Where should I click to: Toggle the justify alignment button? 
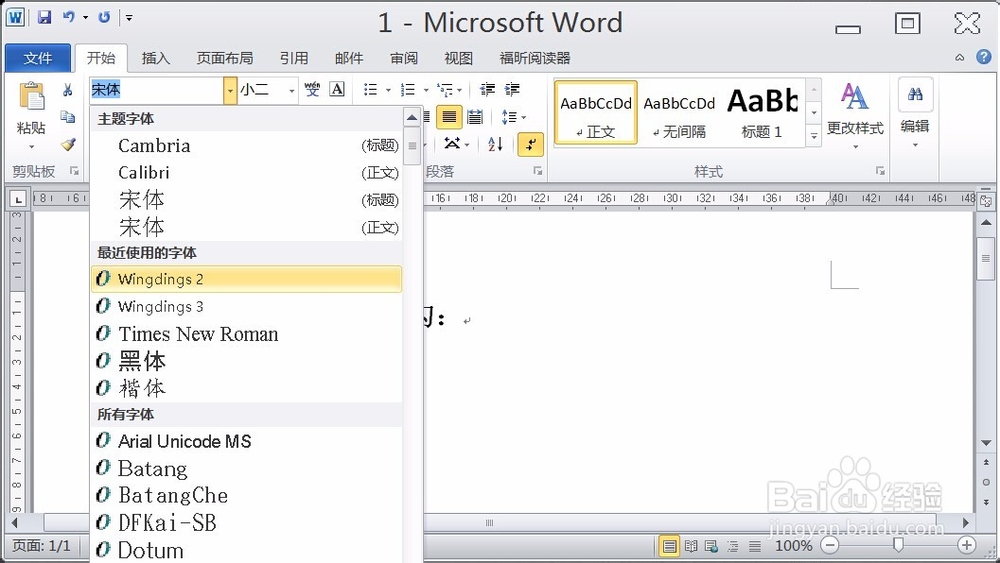coord(449,117)
